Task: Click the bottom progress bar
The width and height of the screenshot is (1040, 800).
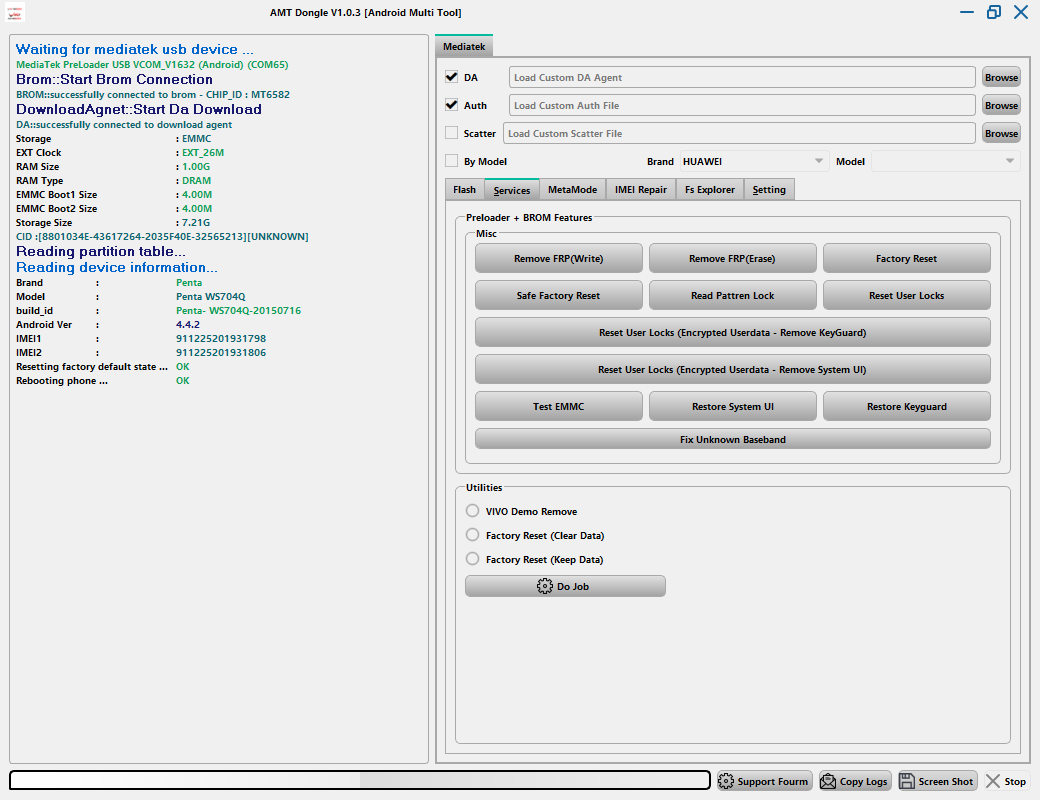Action: 360,781
